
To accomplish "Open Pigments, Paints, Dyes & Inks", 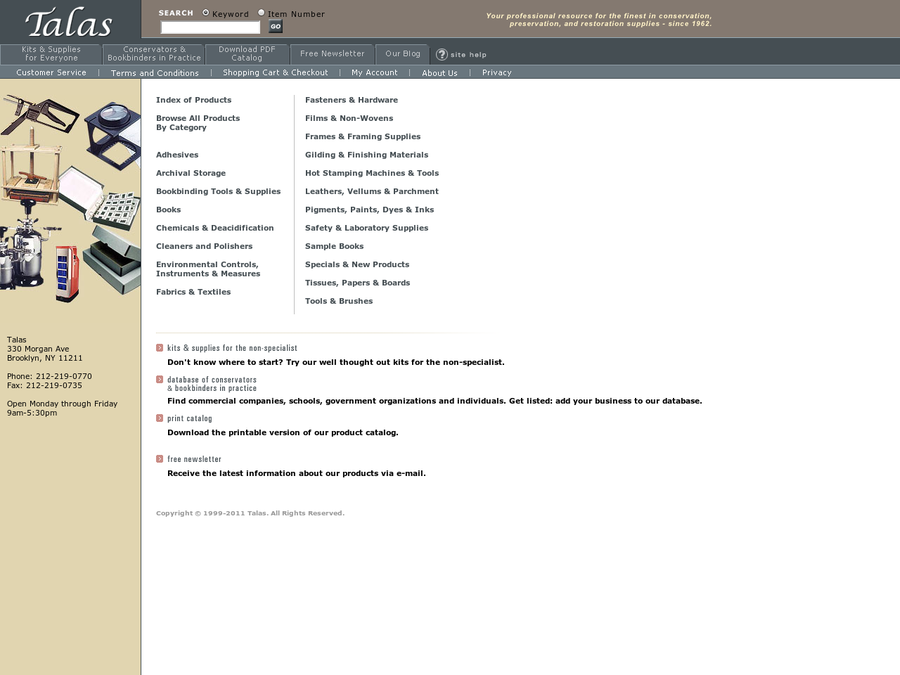I will pos(370,210).
